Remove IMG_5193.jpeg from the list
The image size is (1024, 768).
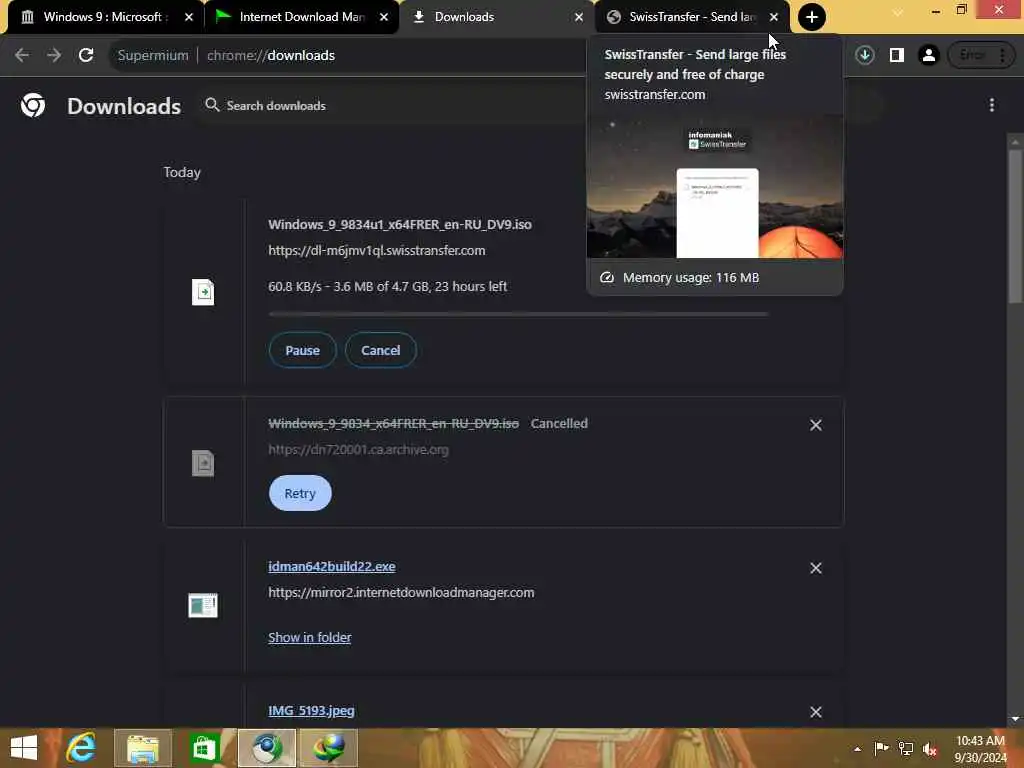[x=816, y=712]
